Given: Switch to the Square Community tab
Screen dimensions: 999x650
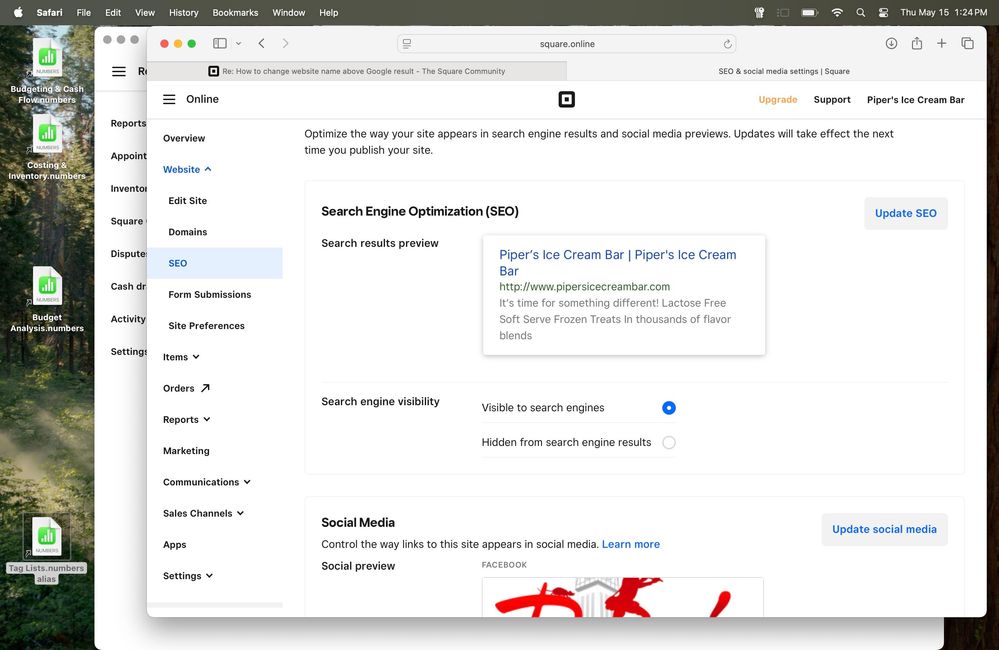Looking at the screenshot, I should click(x=357, y=71).
